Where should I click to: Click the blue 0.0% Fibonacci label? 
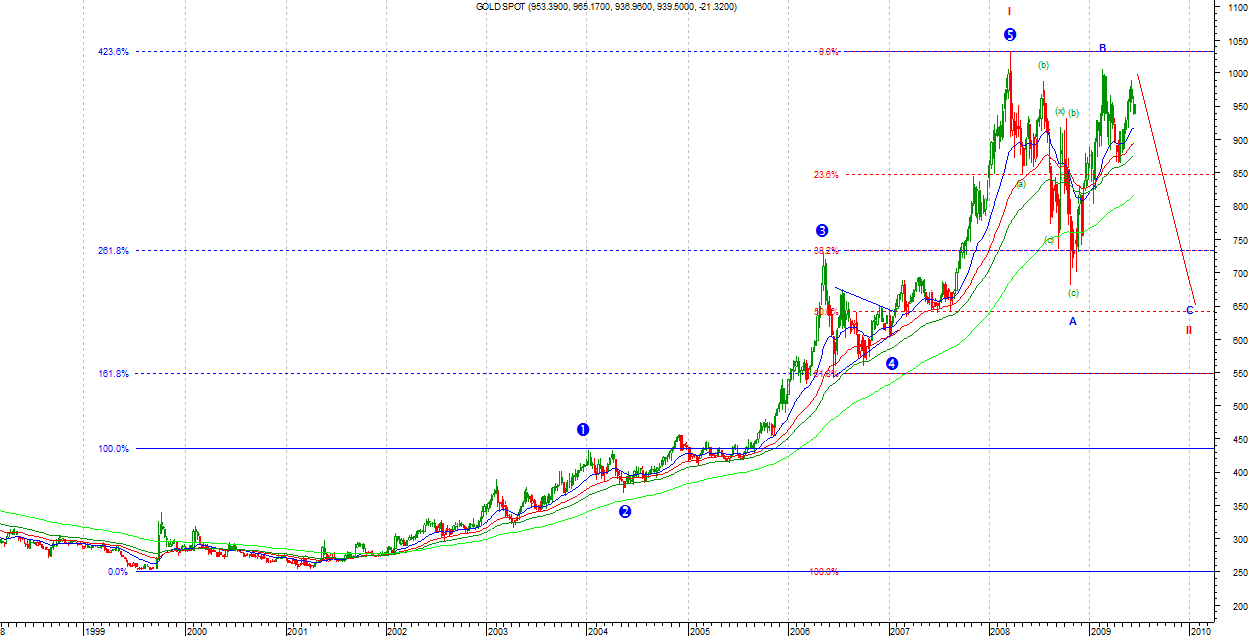(x=117, y=572)
